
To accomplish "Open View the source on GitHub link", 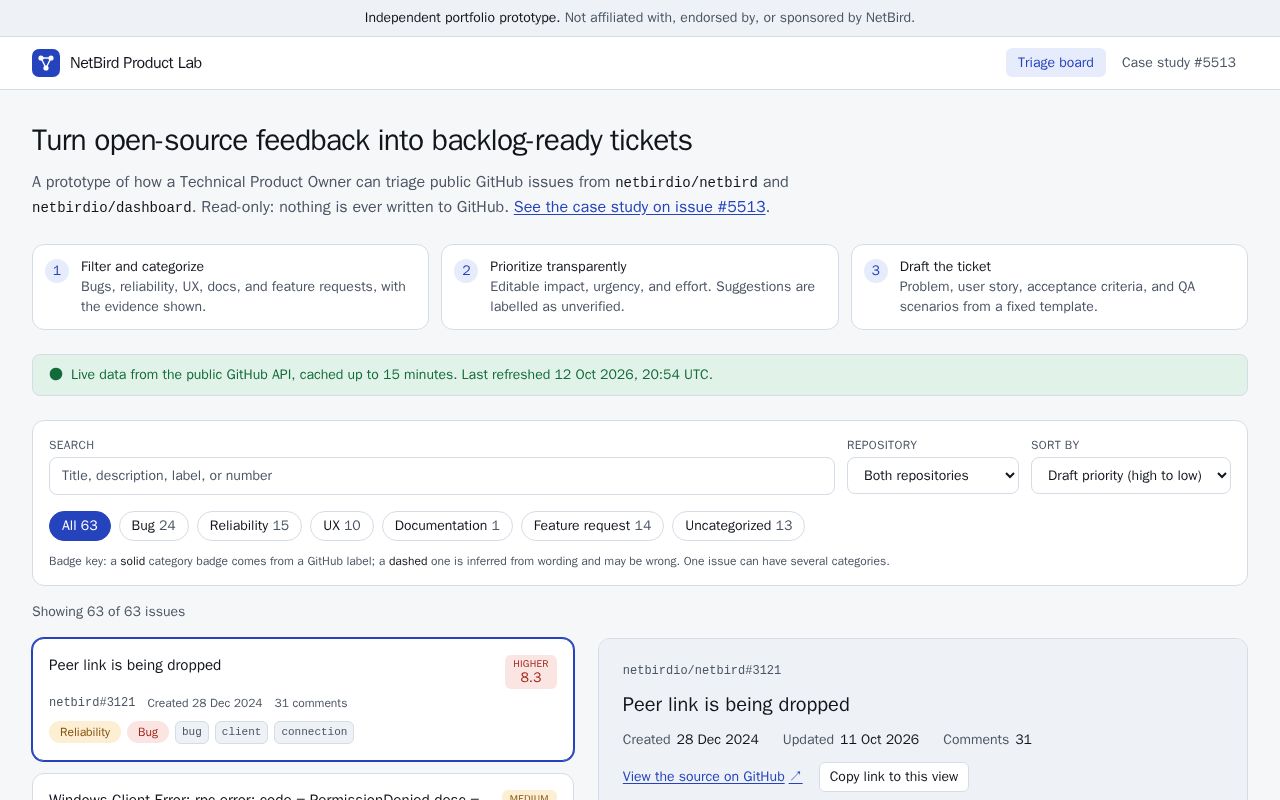I will tap(712, 777).
